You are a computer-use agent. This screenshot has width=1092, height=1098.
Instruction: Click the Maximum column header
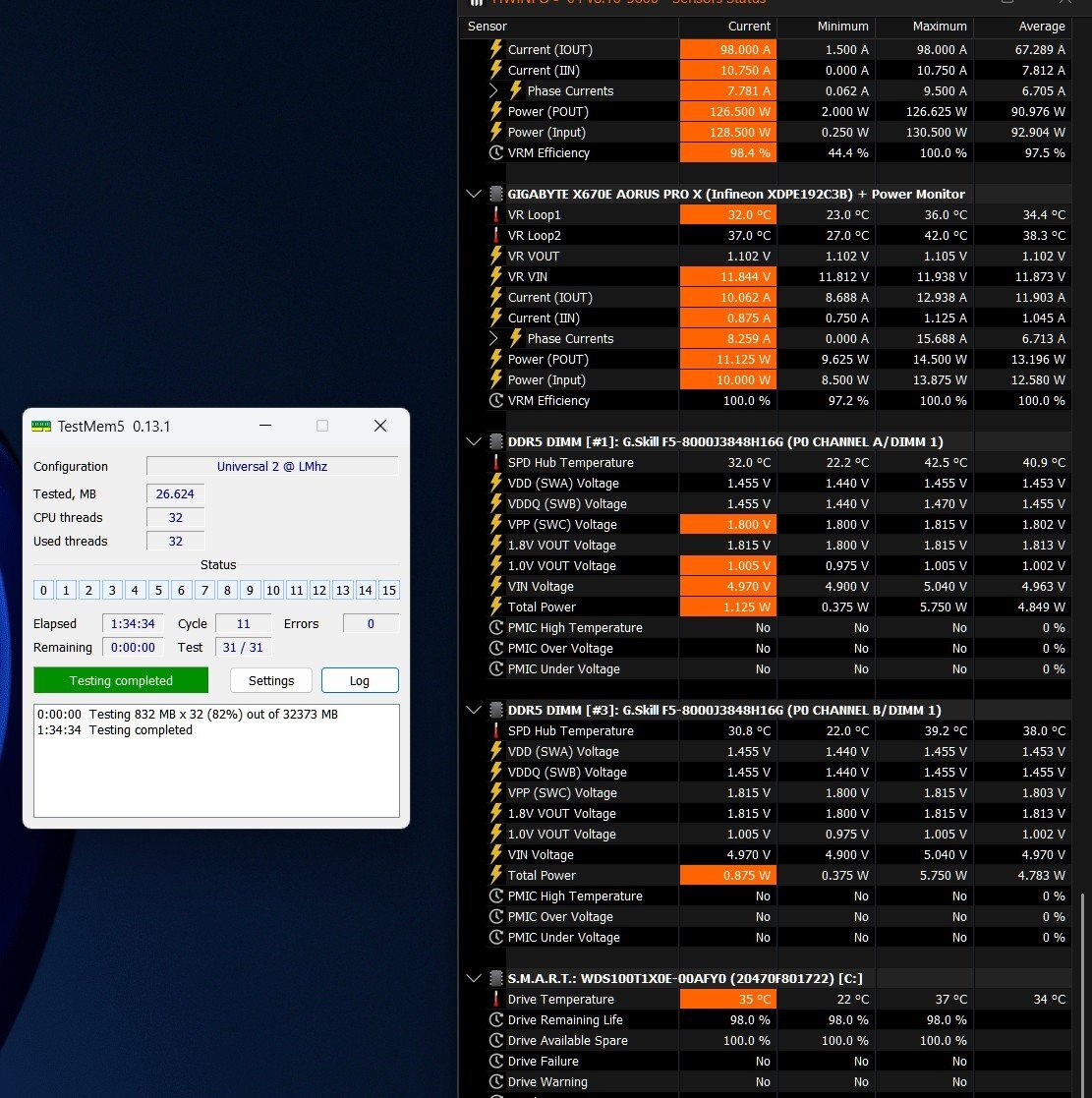point(925,27)
